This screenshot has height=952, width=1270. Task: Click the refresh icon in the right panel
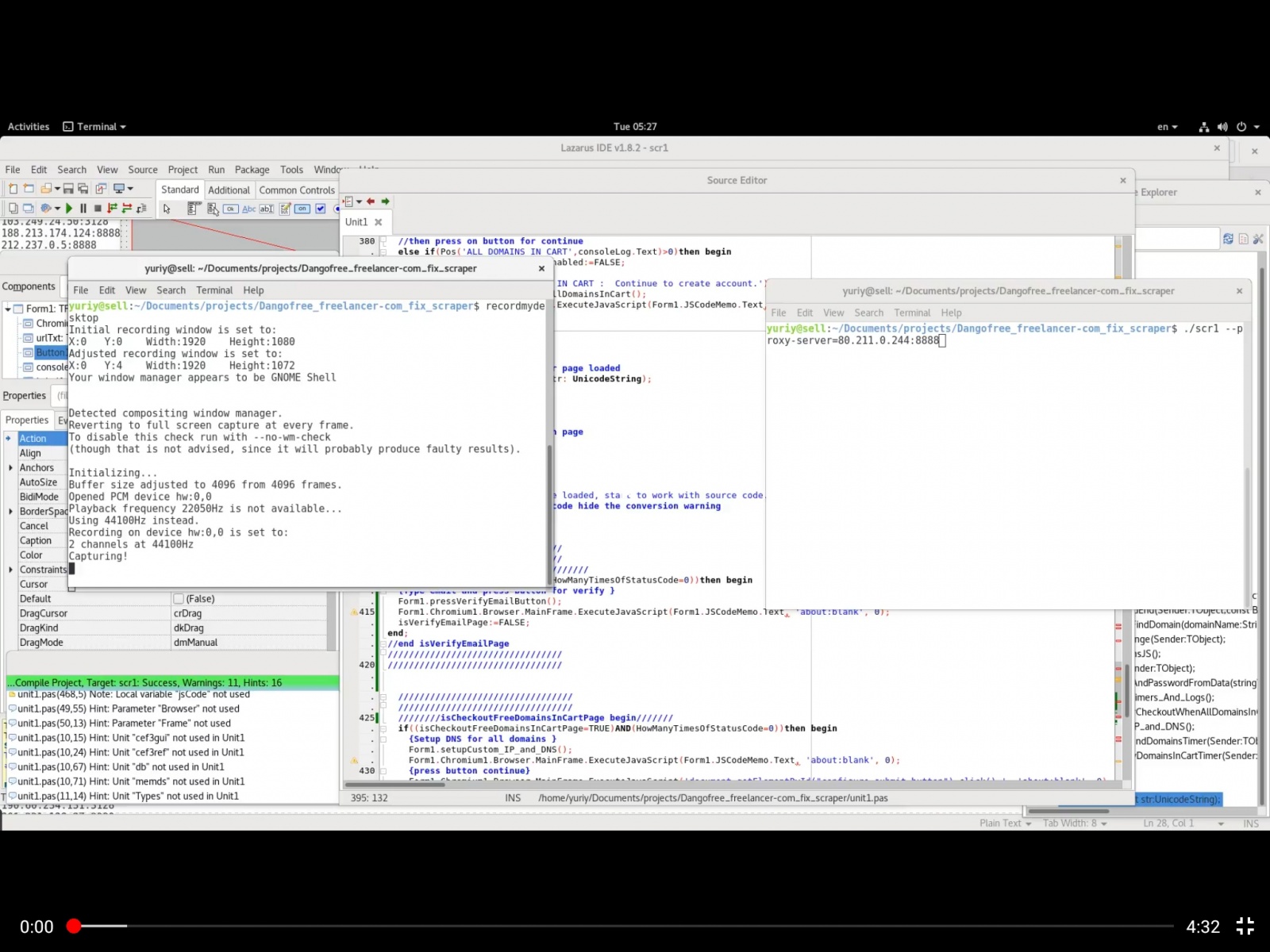(x=1228, y=239)
